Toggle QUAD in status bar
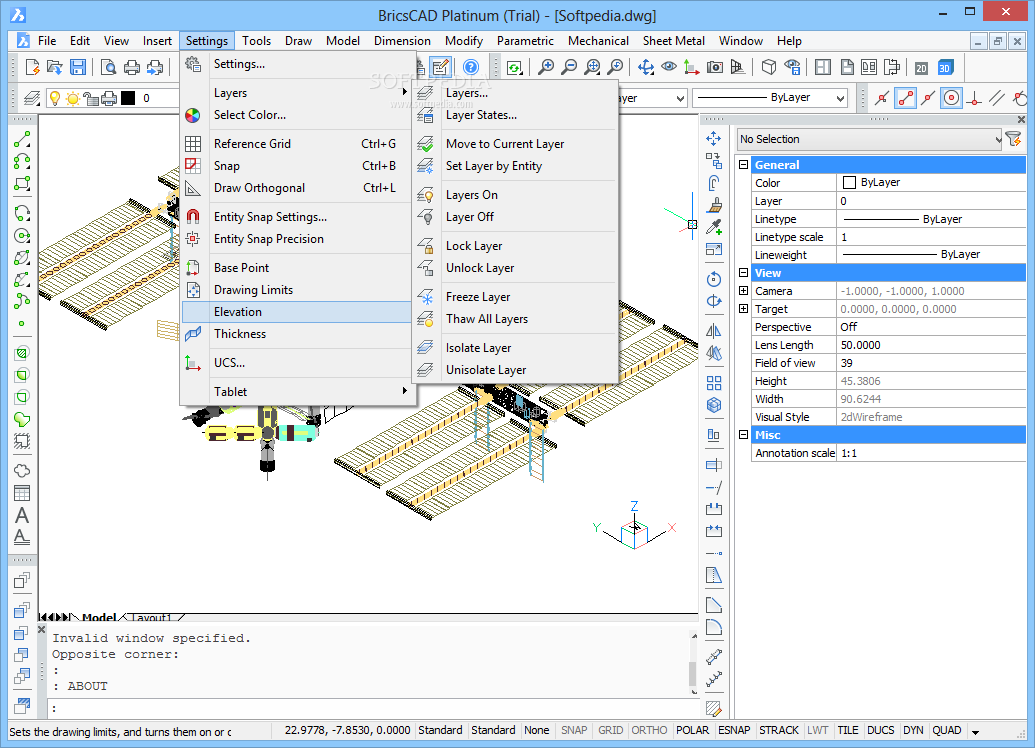The height and width of the screenshot is (748, 1035). 947,730
